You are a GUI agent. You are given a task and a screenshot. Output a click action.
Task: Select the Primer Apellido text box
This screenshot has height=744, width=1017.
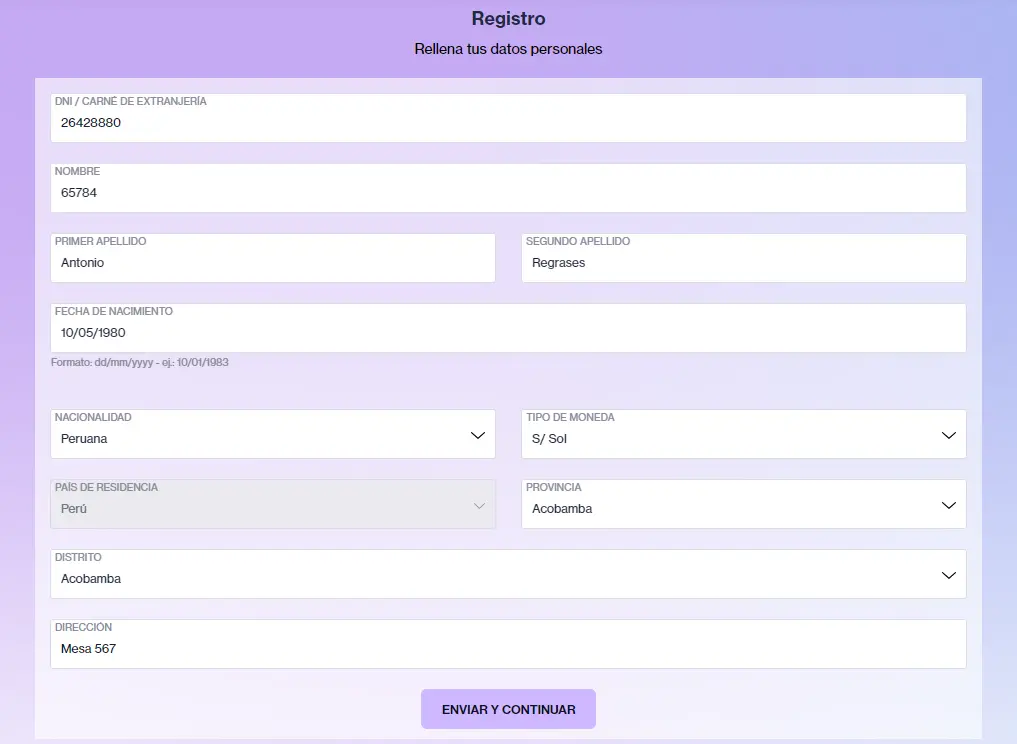tap(272, 262)
